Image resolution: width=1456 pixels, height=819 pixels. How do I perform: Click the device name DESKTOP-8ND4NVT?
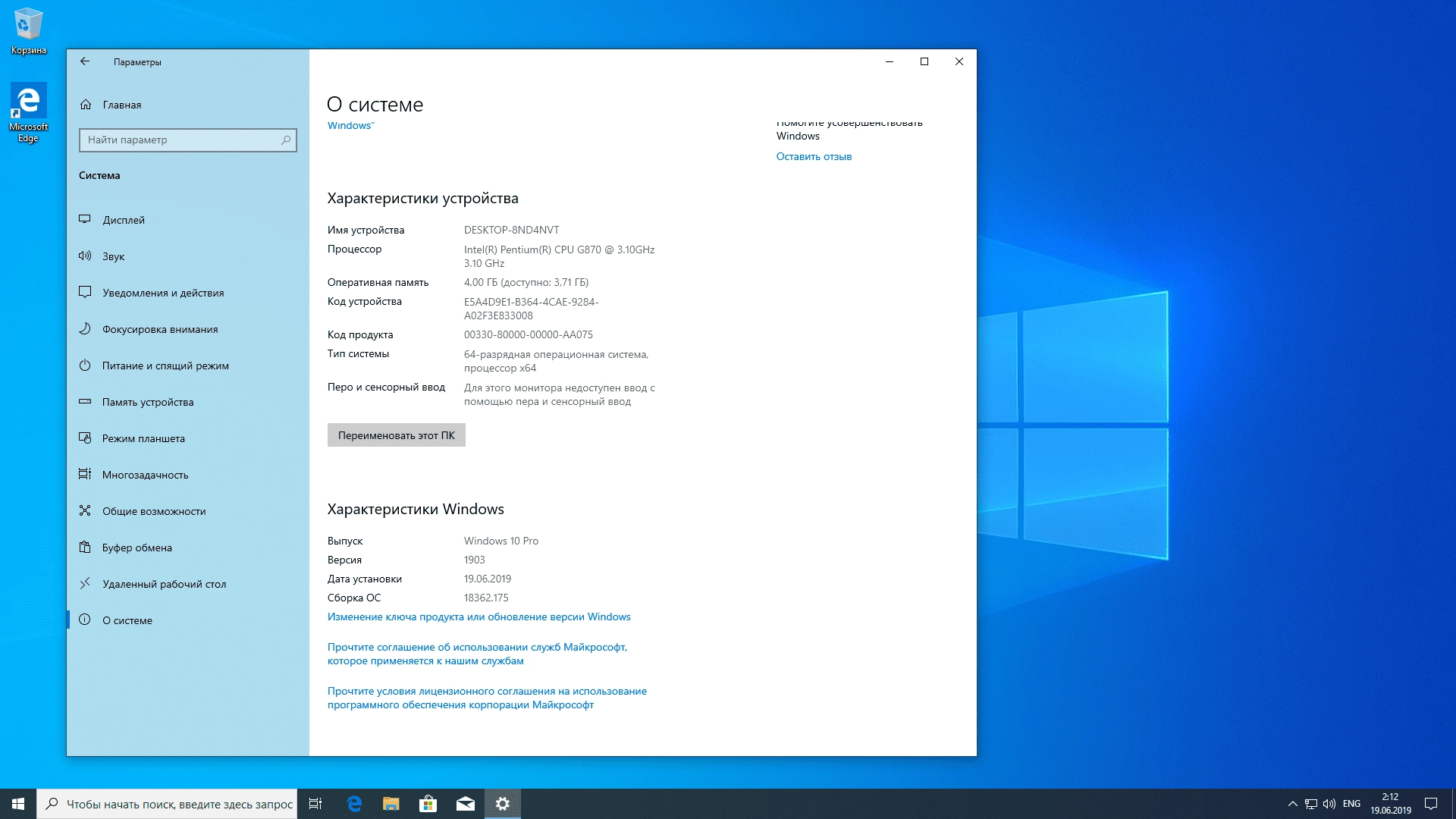[x=512, y=230]
